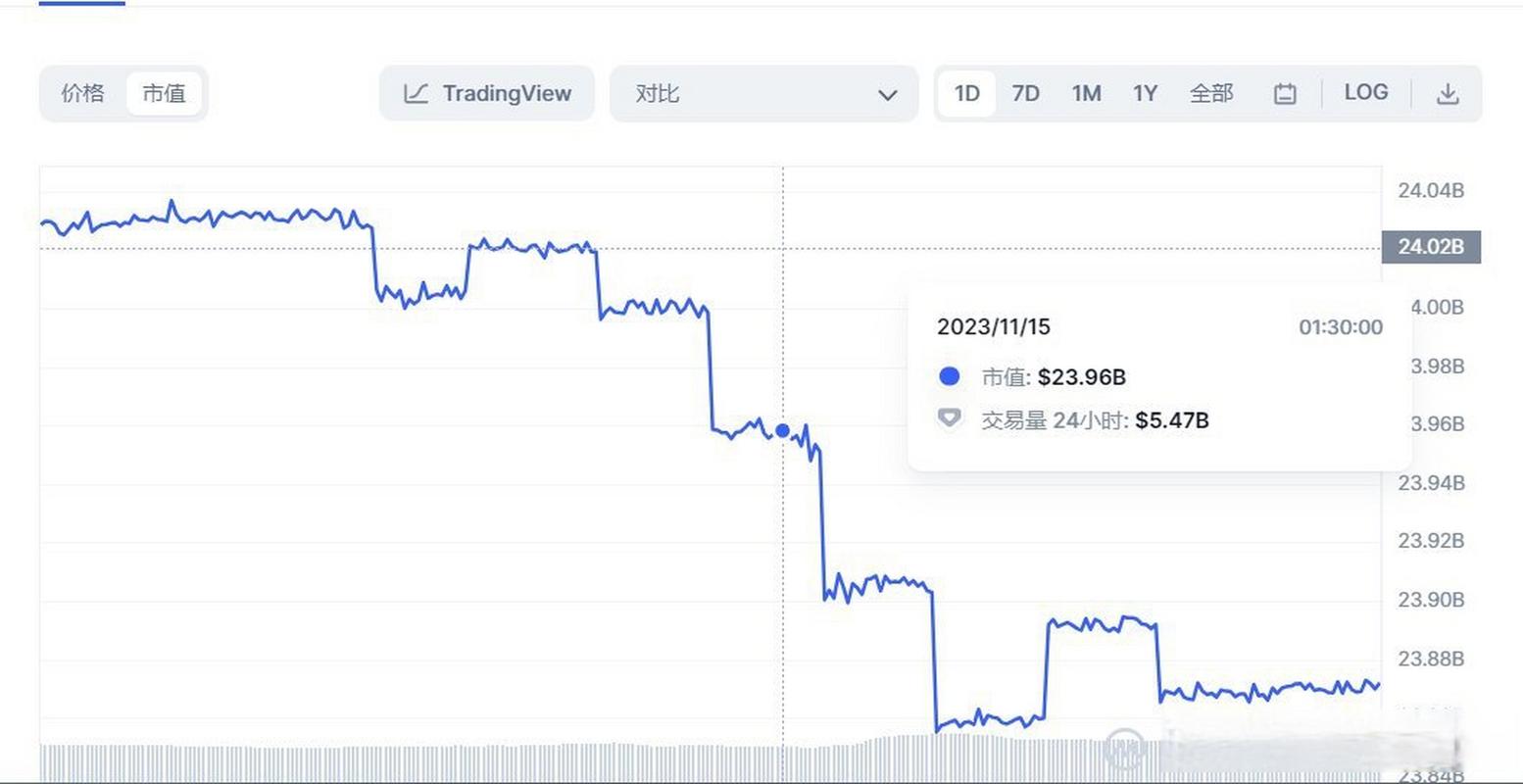Viewport: 1523px width, 784px height.
Task: Switch to the 7D time range tab
Action: [x=1025, y=93]
